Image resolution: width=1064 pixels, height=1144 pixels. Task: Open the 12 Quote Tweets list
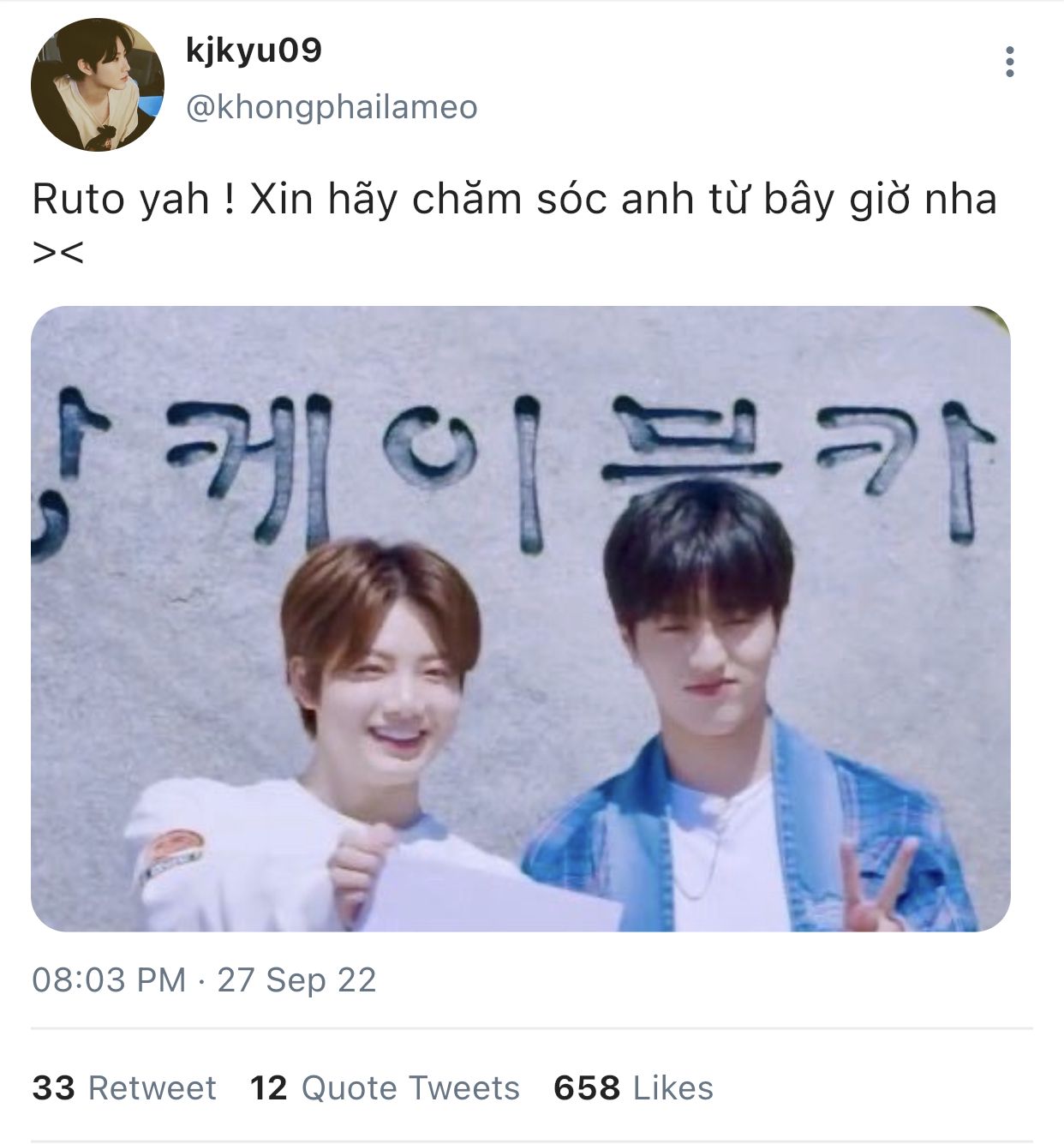click(x=385, y=1087)
